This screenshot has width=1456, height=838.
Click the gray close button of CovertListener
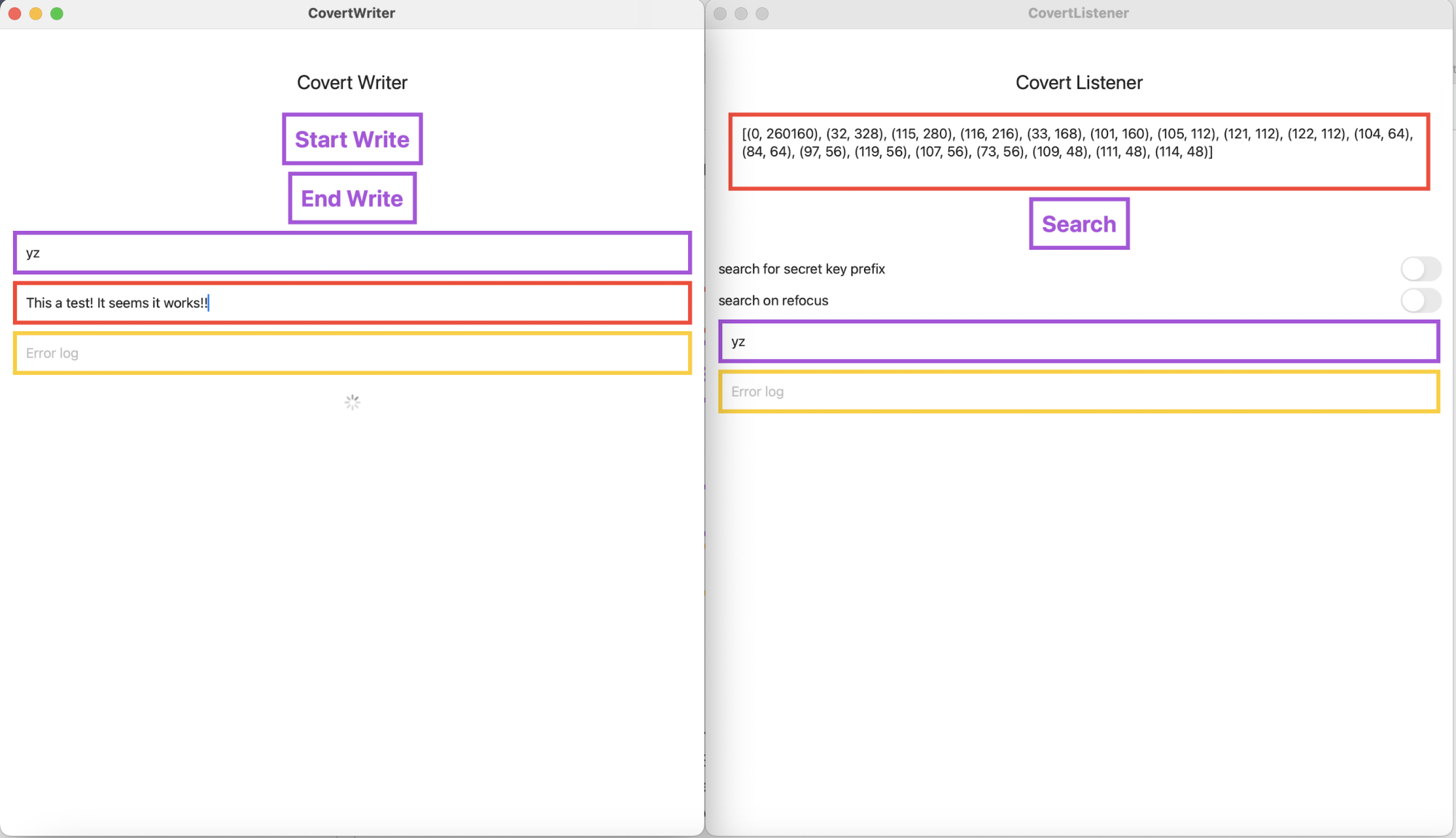720,14
